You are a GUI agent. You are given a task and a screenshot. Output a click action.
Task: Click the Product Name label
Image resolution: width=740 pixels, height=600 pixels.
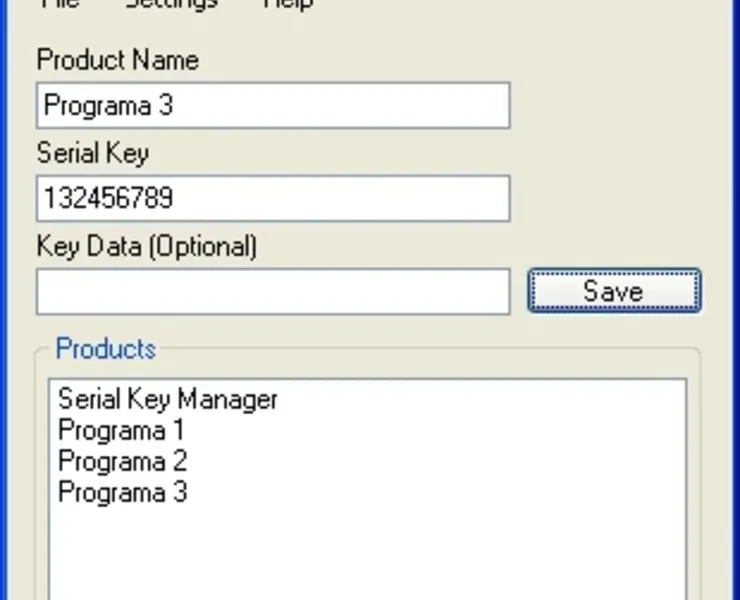[117, 60]
